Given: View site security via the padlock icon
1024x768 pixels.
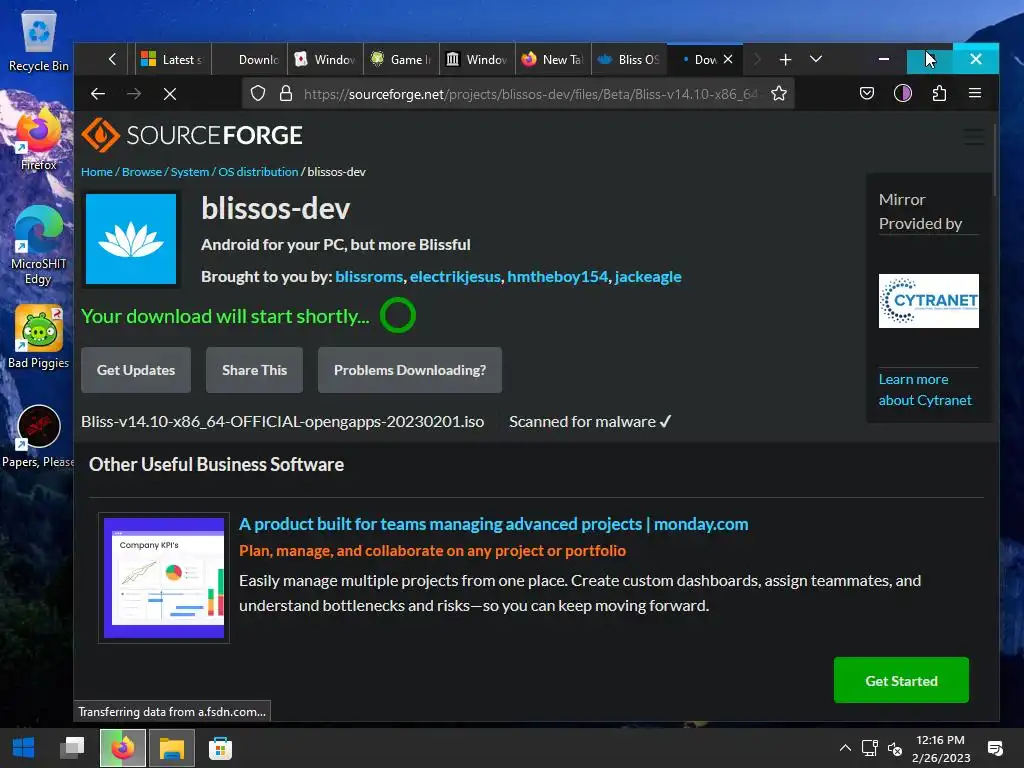Looking at the screenshot, I should pyautogui.click(x=285, y=94).
